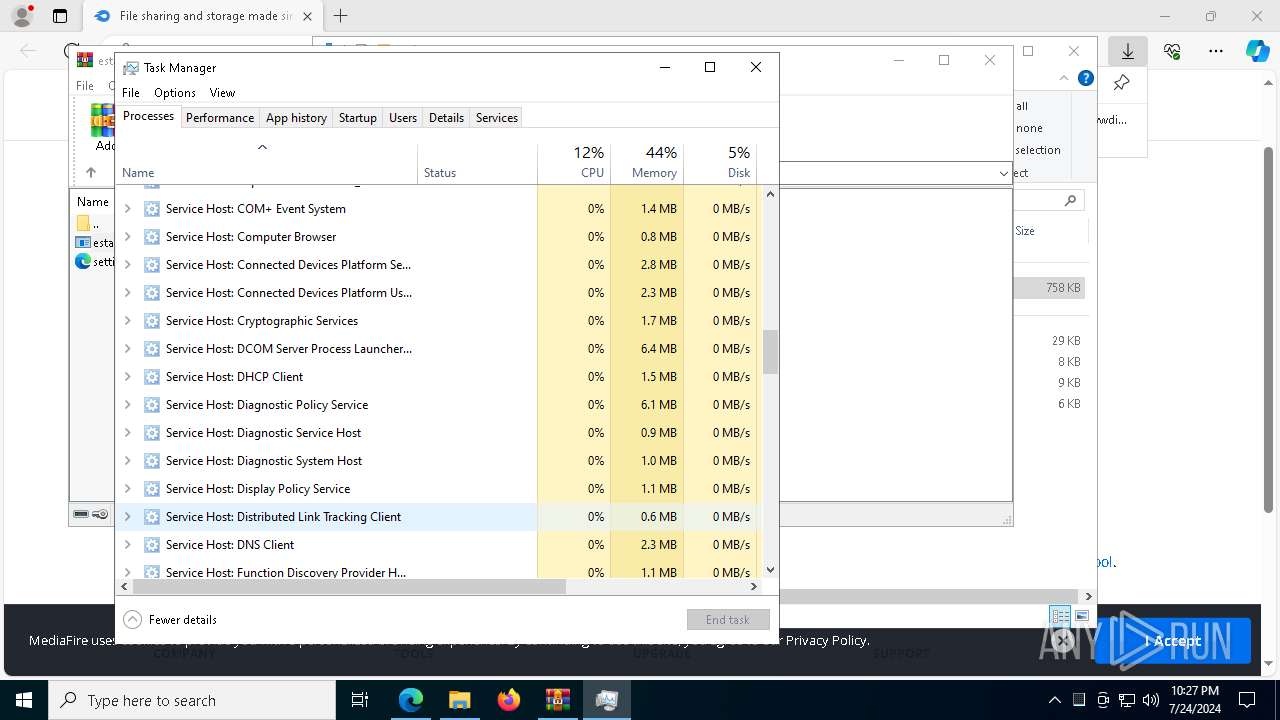This screenshot has width=1280, height=720.
Task: Open Edge settings and more ellipsis menu
Action: [1216, 51]
